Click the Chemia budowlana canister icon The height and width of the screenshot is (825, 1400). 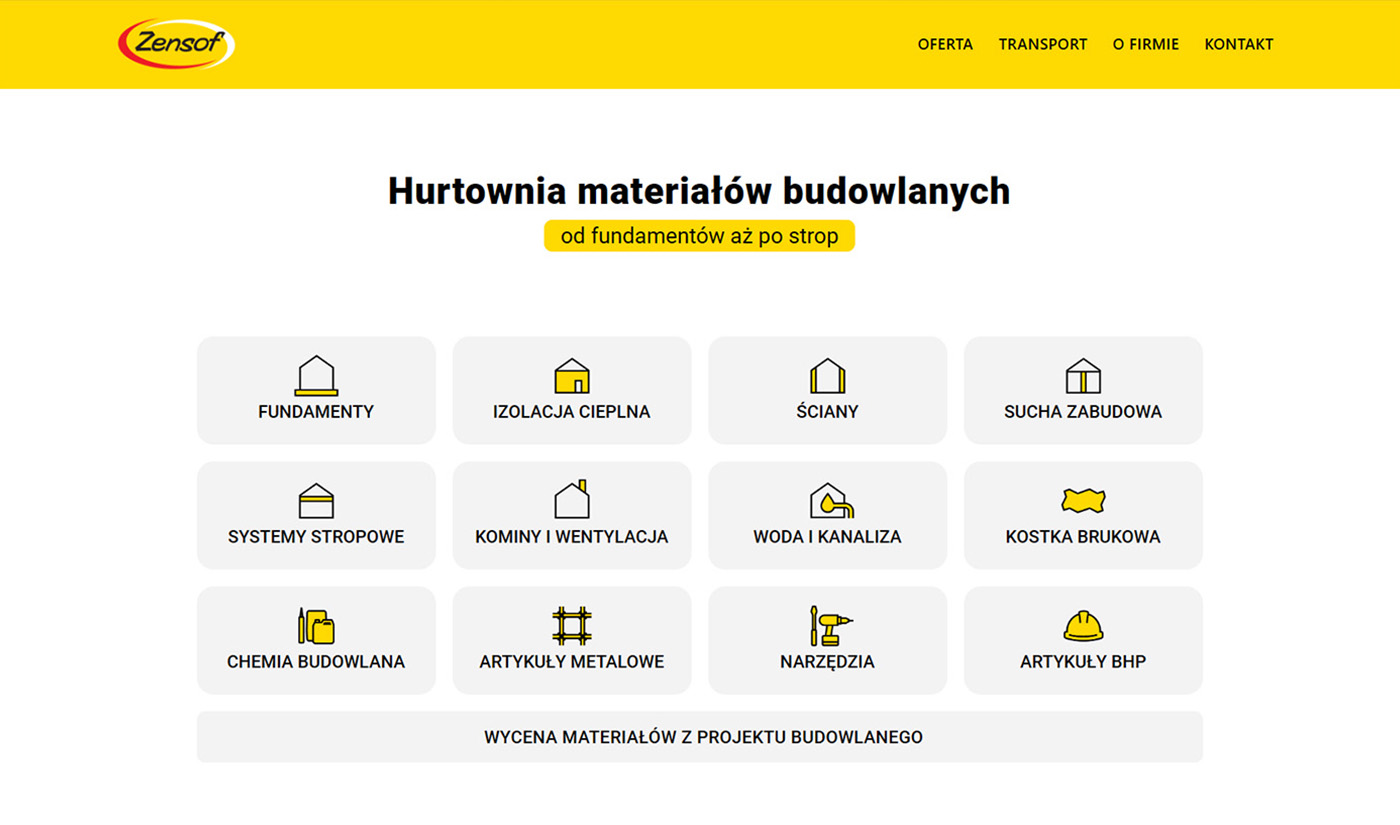[316, 626]
